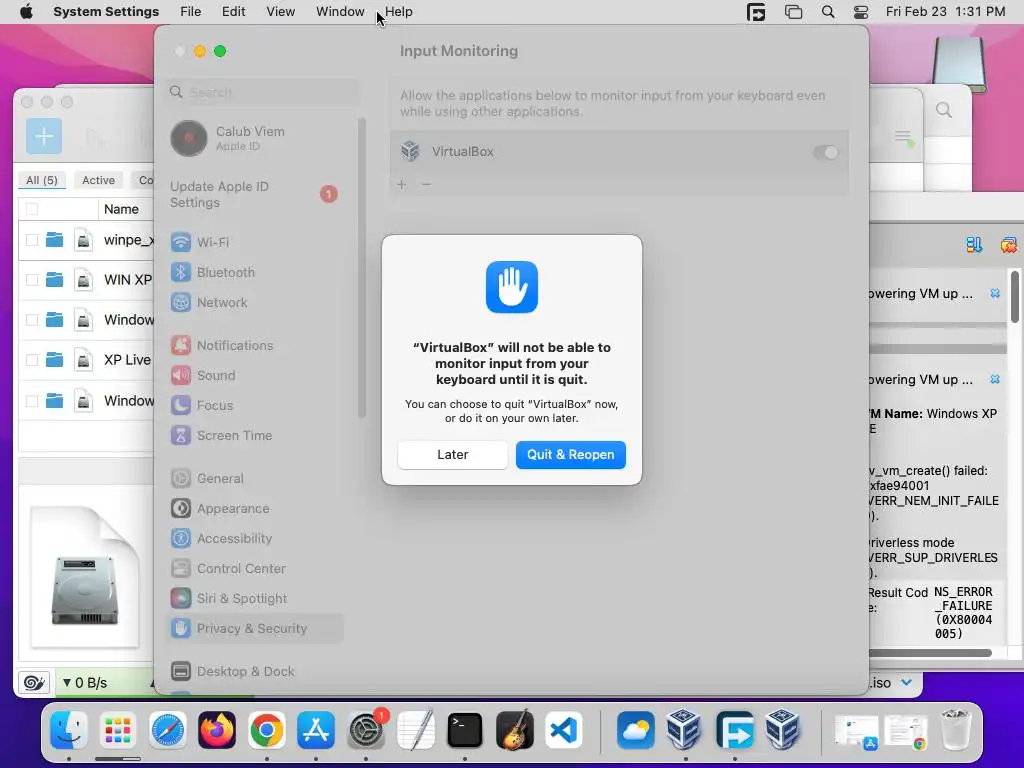
Task: Toggle the snail speed-limit icon in status bar
Action: click(x=34, y=683)
